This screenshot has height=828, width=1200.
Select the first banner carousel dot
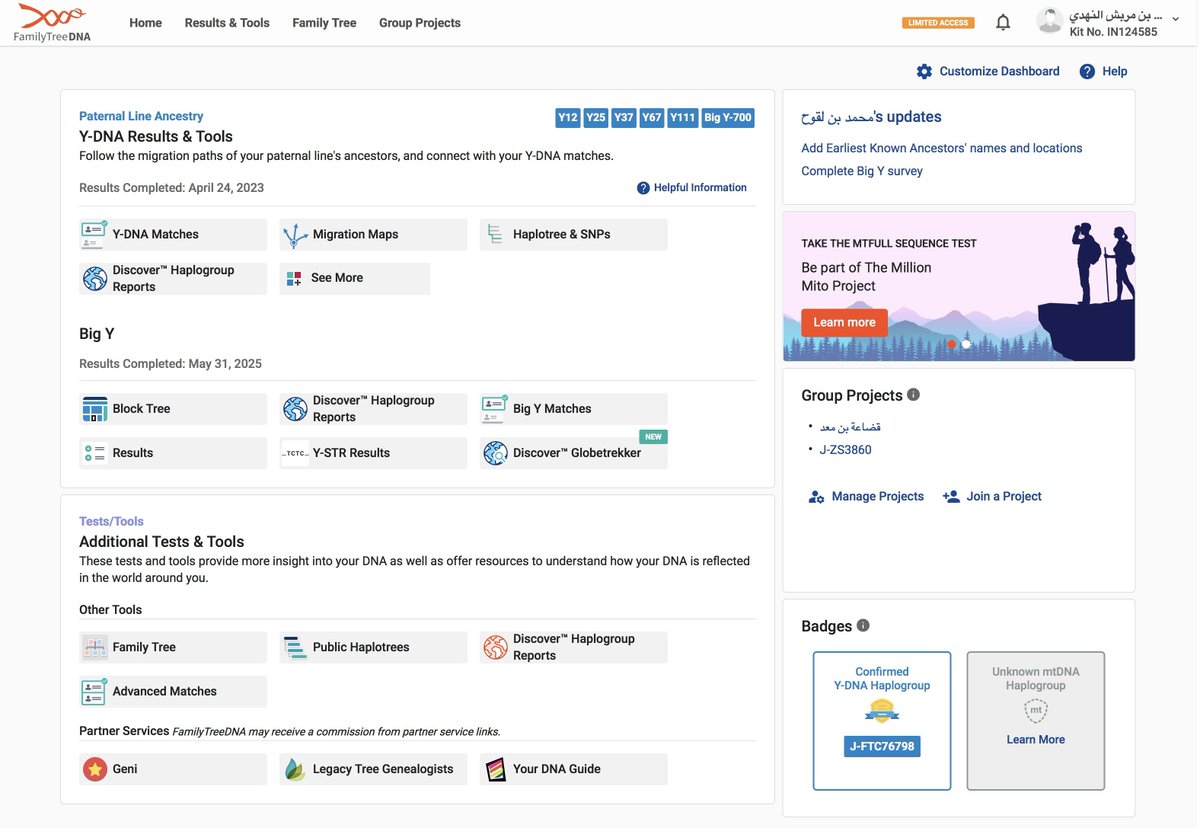point(951,344)
